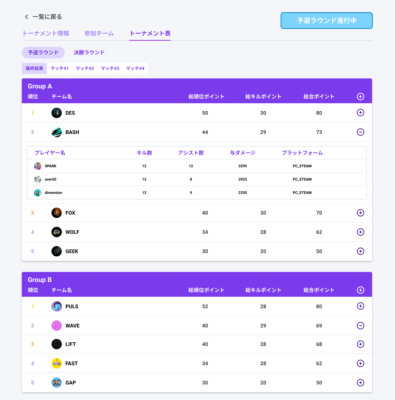Open the 参加チーム tab
The width and height of the screenshot is (395, 400).
tap(99, 33)
